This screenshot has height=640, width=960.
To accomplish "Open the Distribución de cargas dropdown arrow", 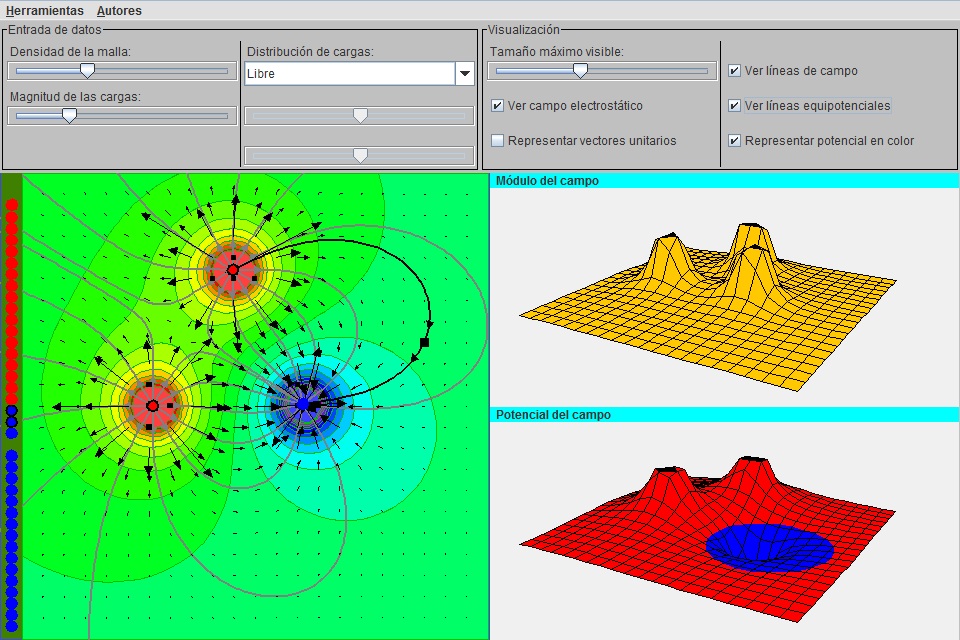I will point(464,73).
